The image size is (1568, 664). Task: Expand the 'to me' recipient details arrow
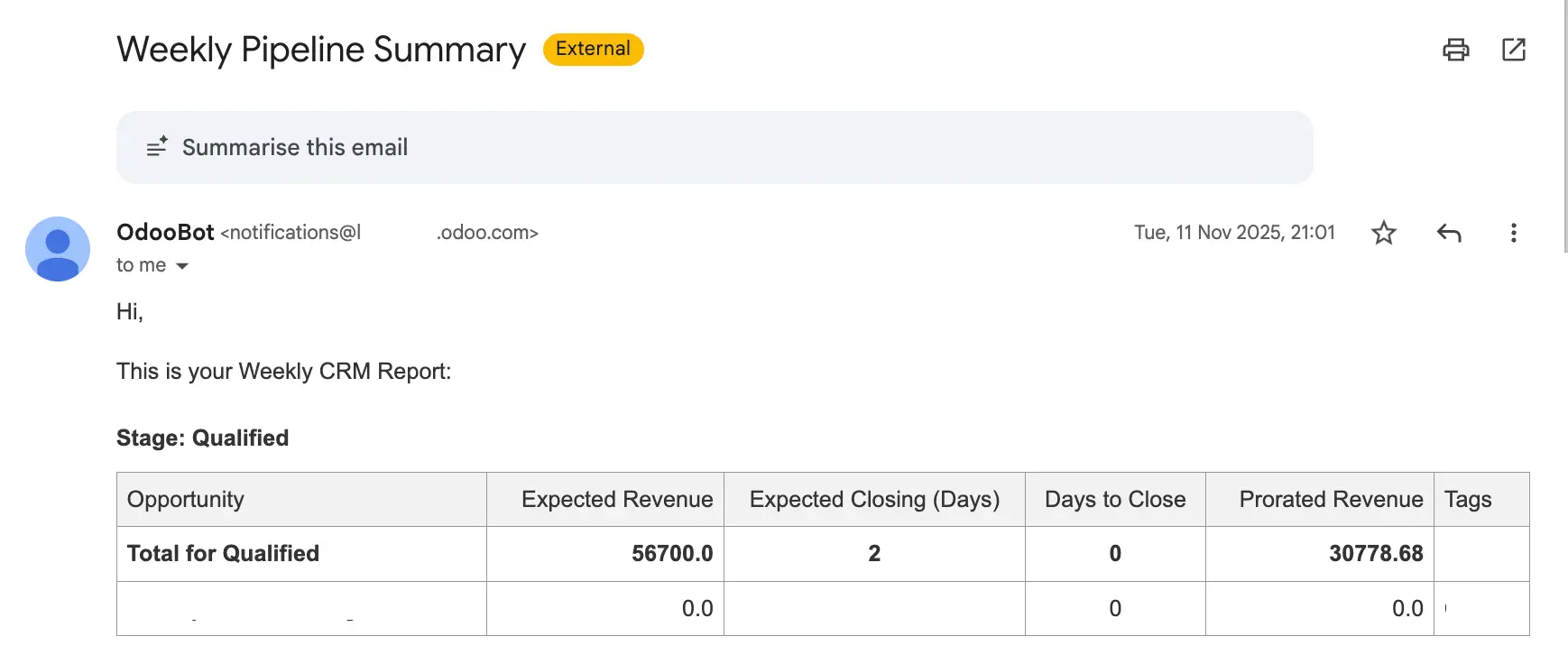[x=182, y=266]
